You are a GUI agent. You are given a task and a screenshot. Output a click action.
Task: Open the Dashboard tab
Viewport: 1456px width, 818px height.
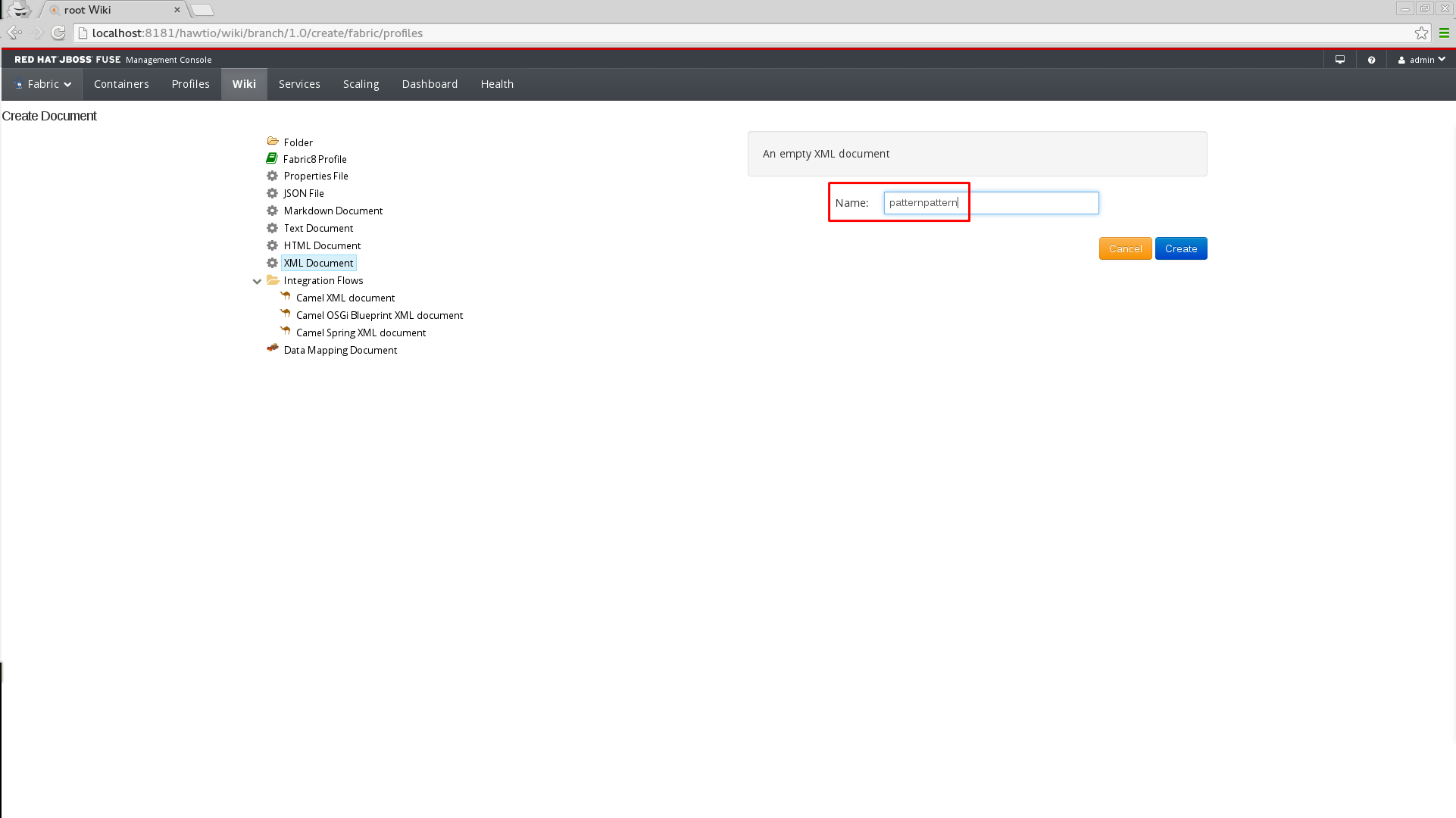pos(430,84)
